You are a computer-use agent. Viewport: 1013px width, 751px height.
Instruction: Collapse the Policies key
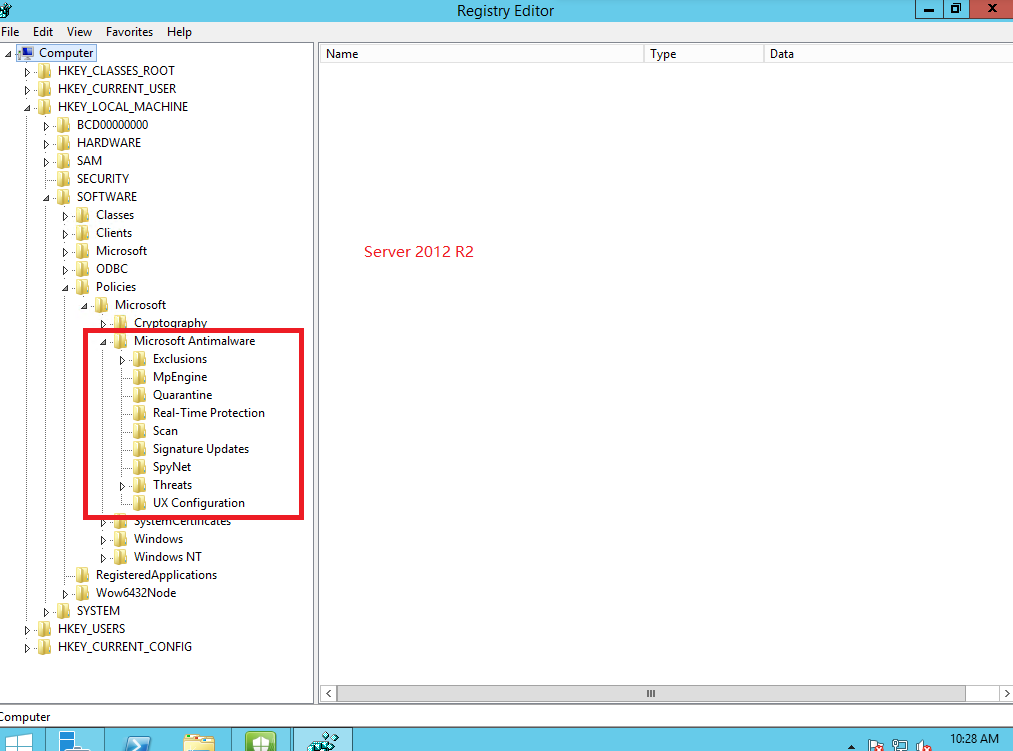point(65,288)
